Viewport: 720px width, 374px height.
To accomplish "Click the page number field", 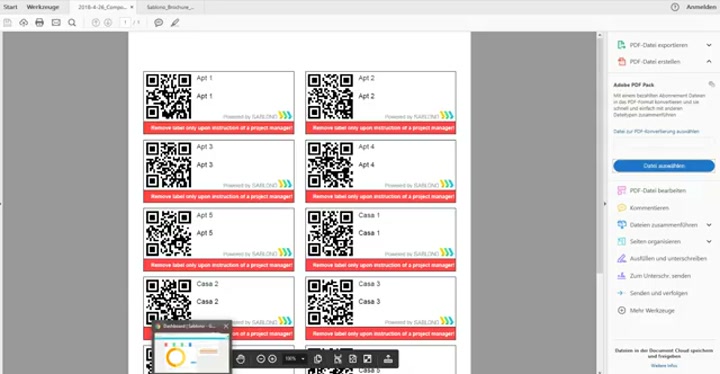I will coord(125,23).
